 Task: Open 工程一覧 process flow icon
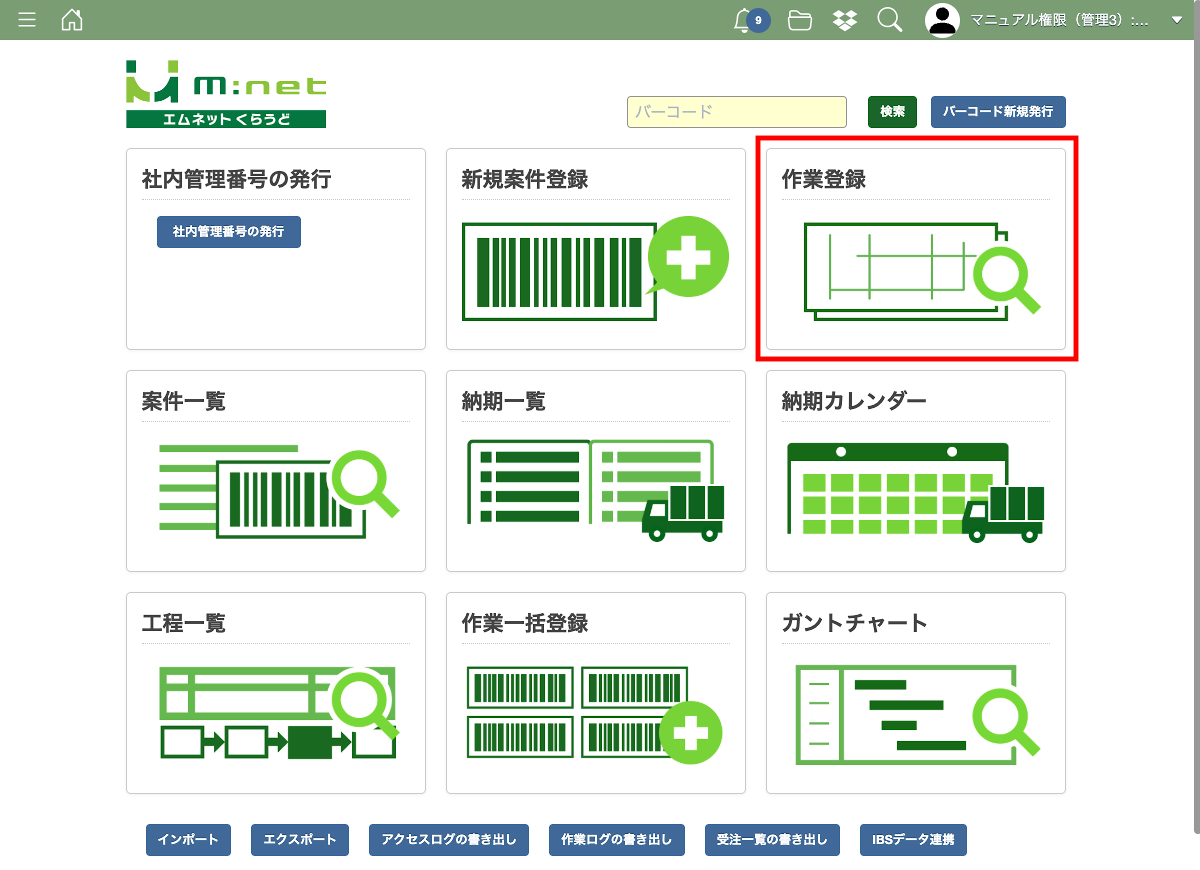[277, 712]
